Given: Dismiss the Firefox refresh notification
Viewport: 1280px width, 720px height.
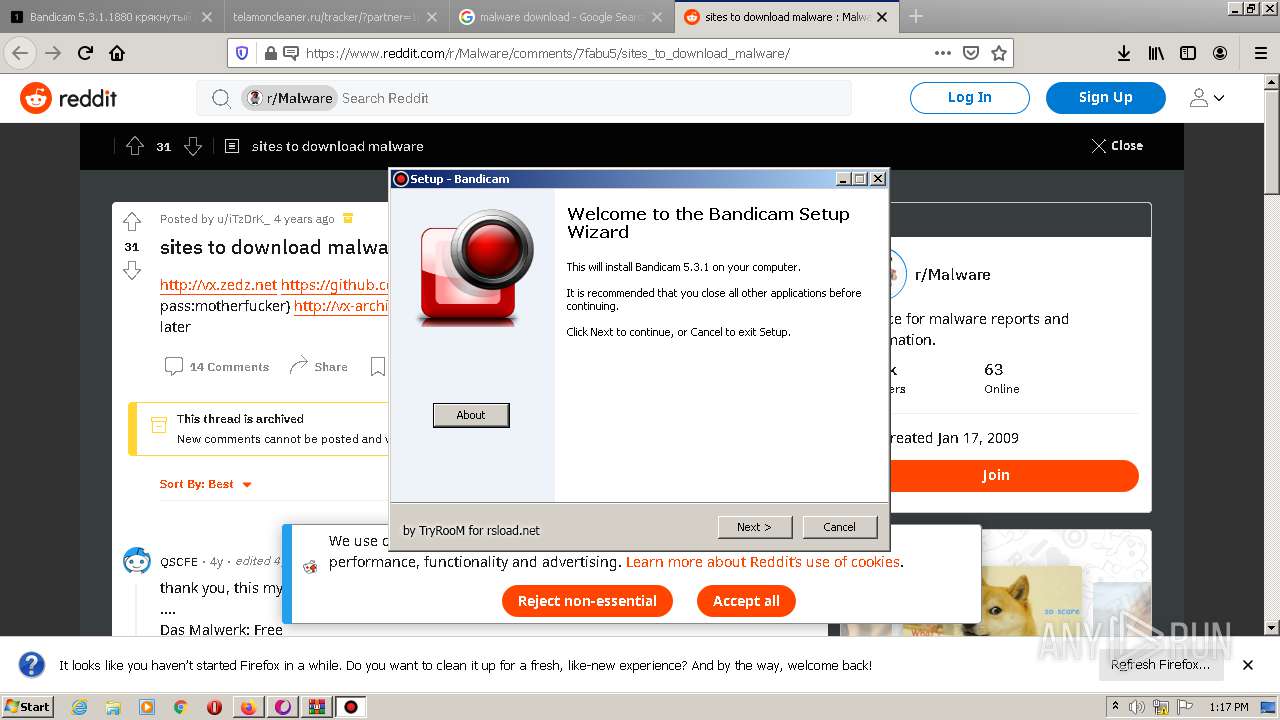Looking at the screenshot, I should point(1248,665).
